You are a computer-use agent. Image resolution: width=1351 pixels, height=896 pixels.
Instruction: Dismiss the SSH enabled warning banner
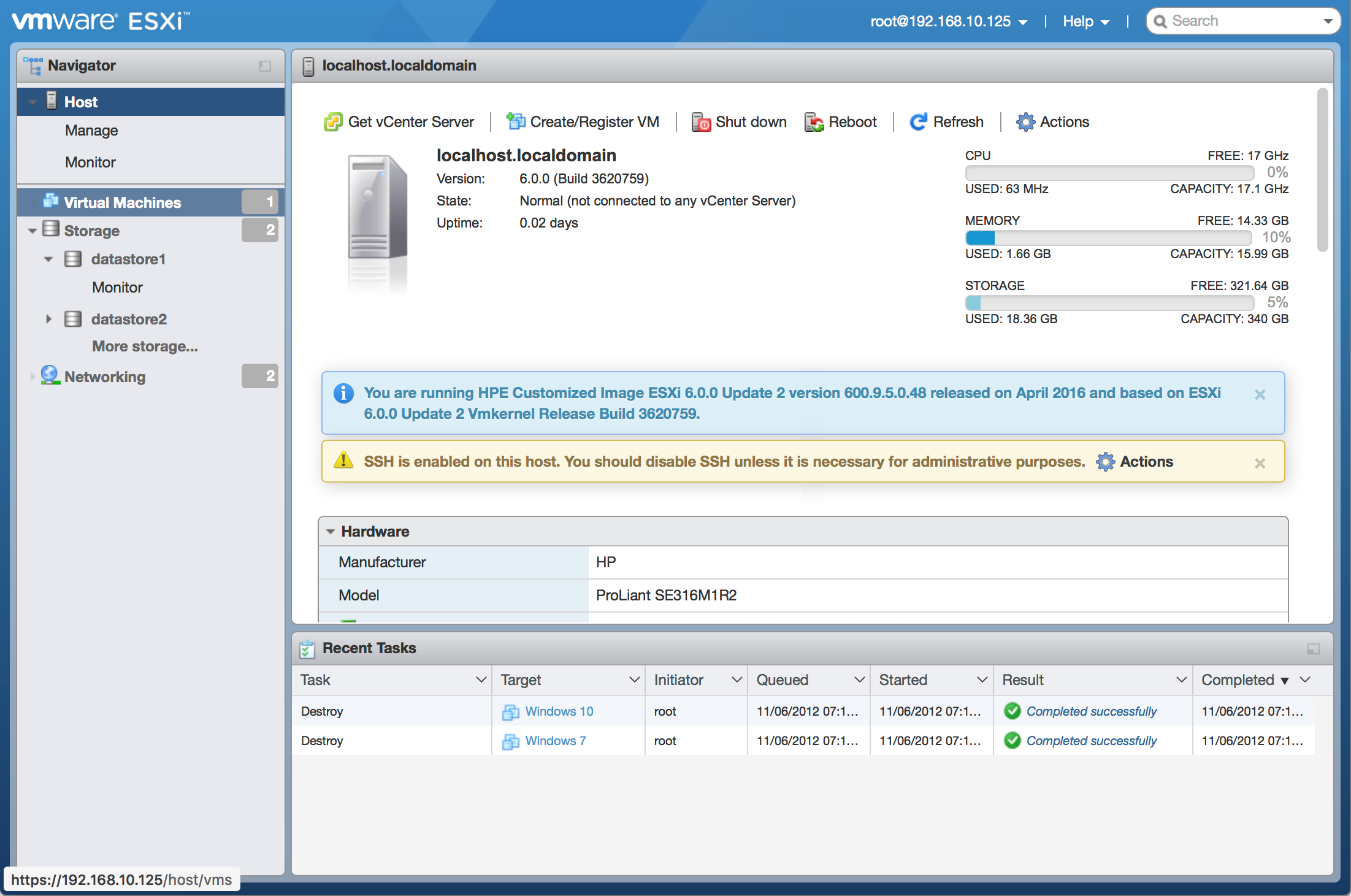(x=1260, y=464)
